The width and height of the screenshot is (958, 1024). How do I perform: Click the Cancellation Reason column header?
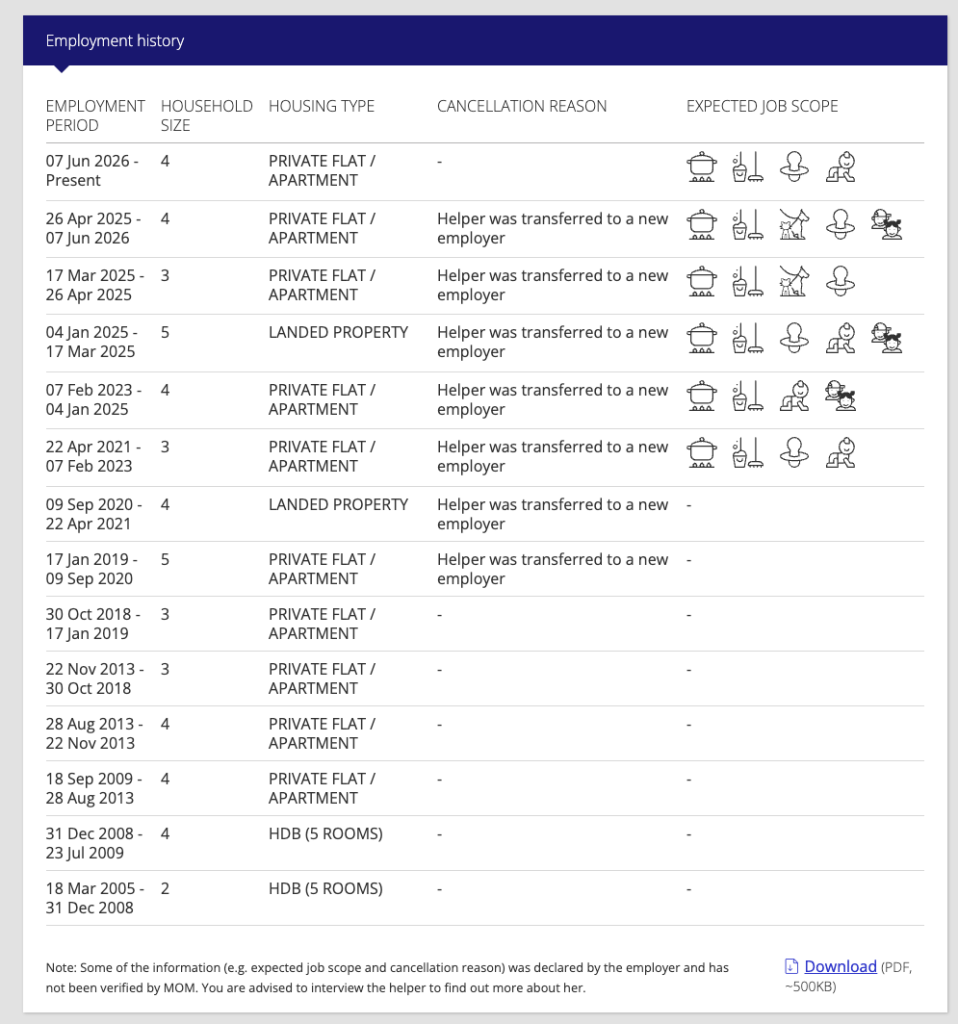pyautogui.click(x=522, y=106)
